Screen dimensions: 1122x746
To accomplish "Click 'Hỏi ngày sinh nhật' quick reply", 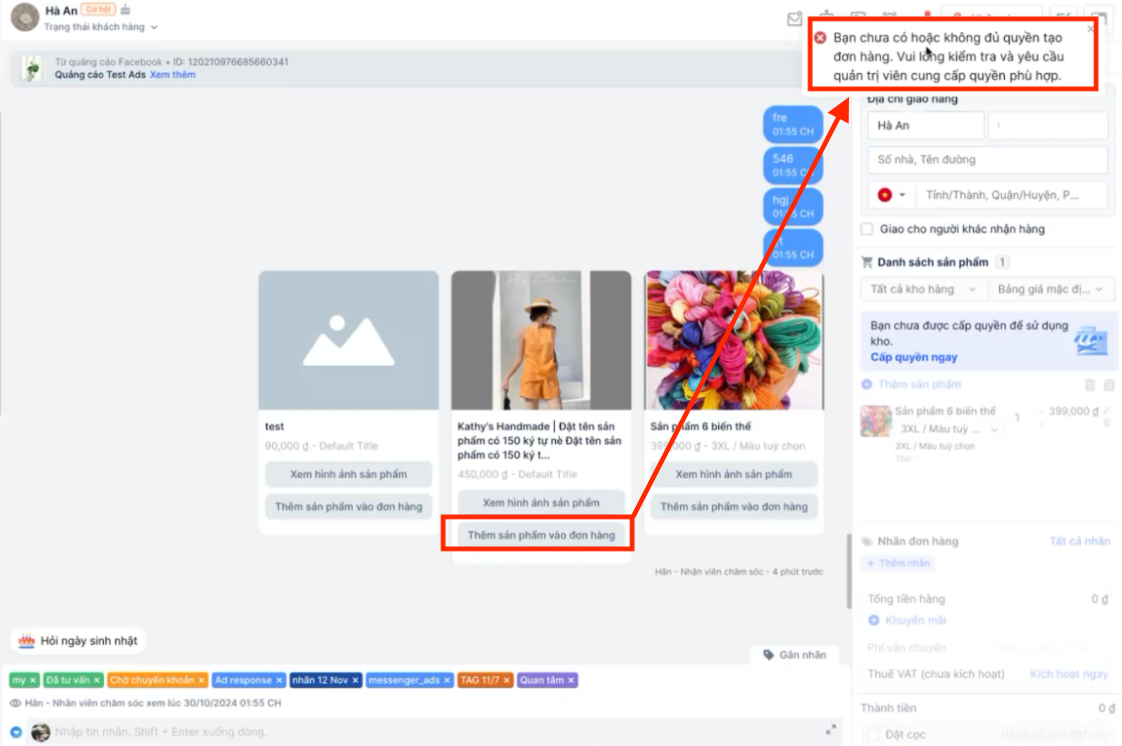I will [78, 640].
